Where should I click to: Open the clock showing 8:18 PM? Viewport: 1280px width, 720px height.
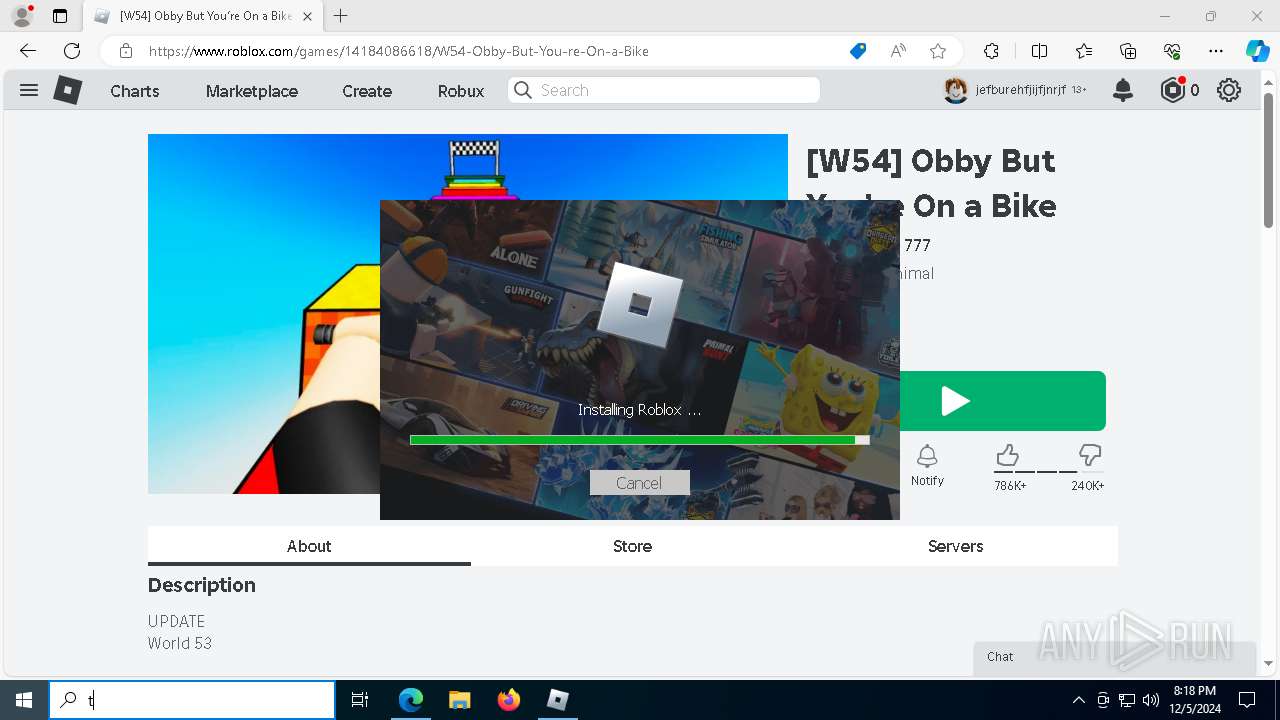click(1195, 700)
